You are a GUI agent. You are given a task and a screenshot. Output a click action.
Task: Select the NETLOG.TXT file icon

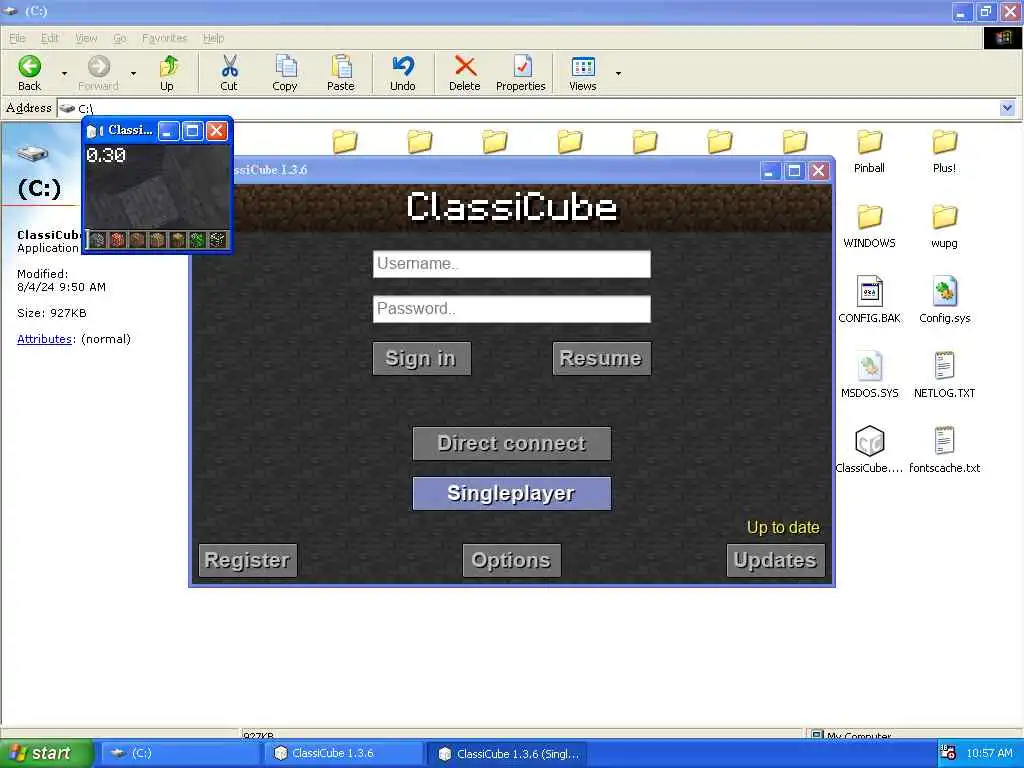(x=944, y=366)
